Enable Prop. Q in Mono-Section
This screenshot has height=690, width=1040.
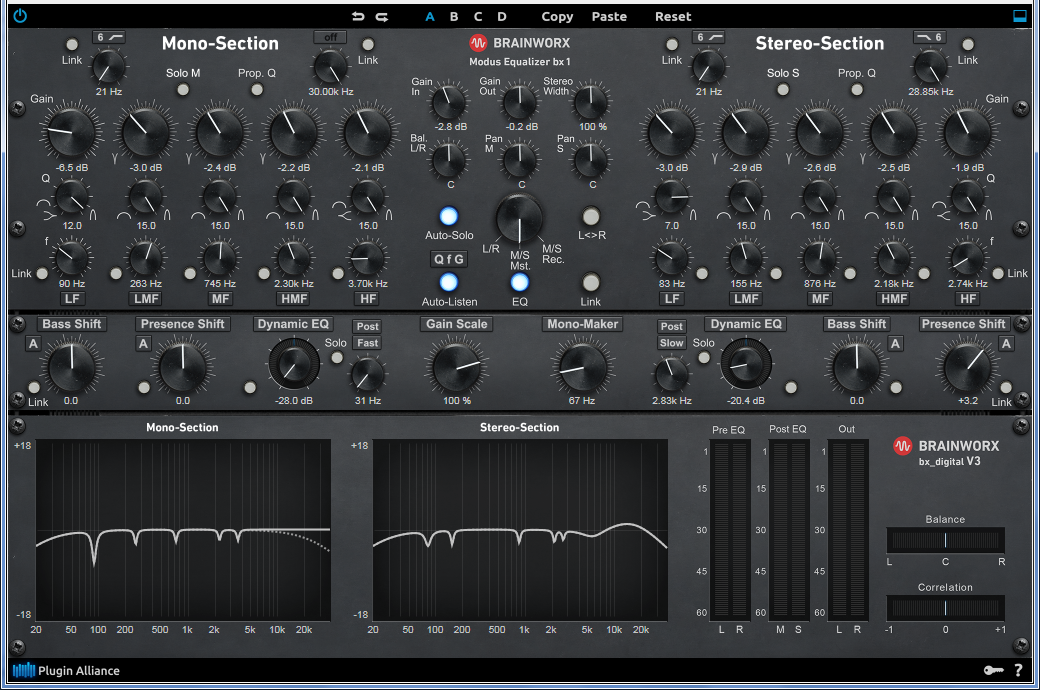(x=257, y=90)
